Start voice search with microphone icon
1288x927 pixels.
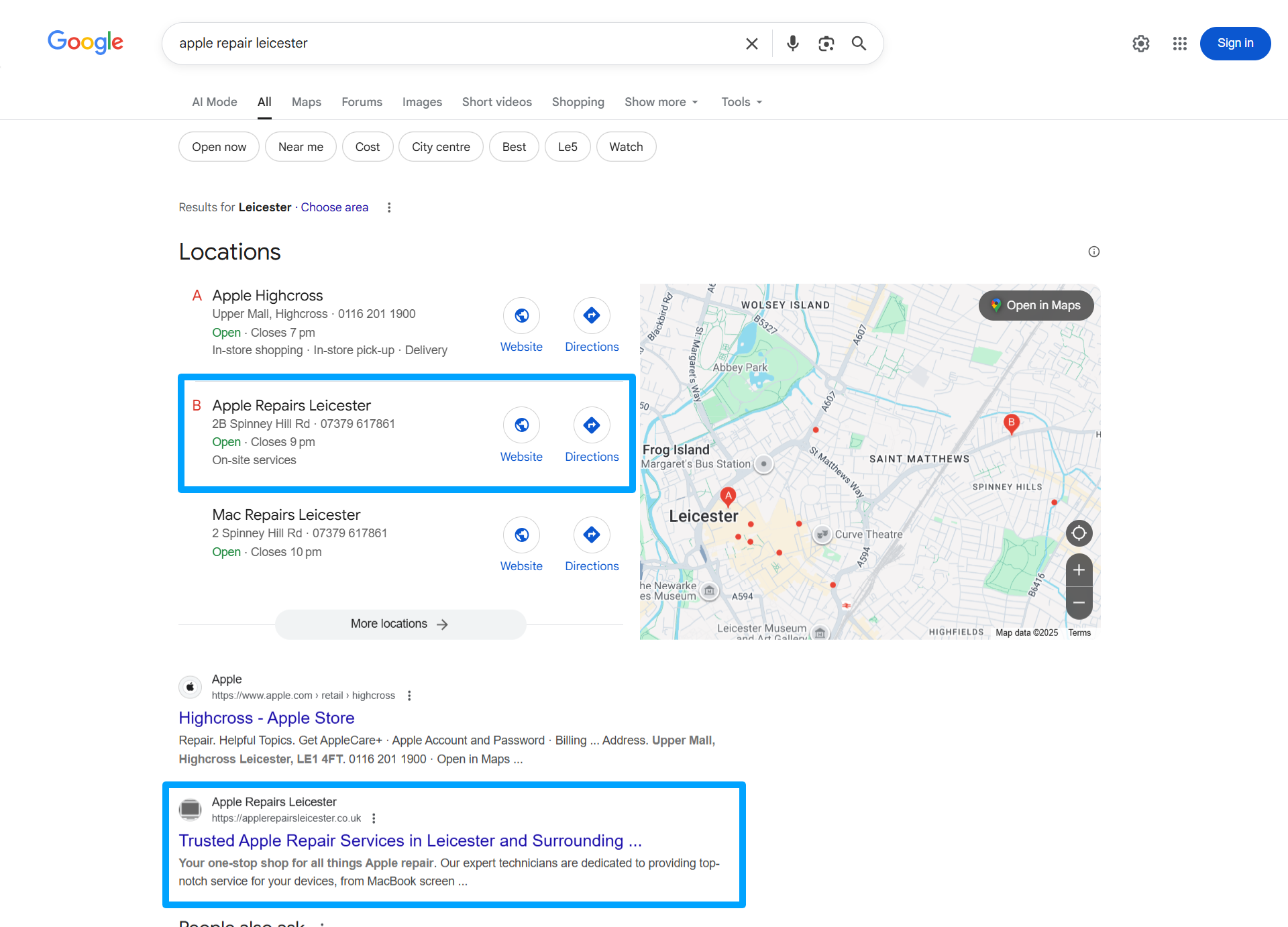792,44
